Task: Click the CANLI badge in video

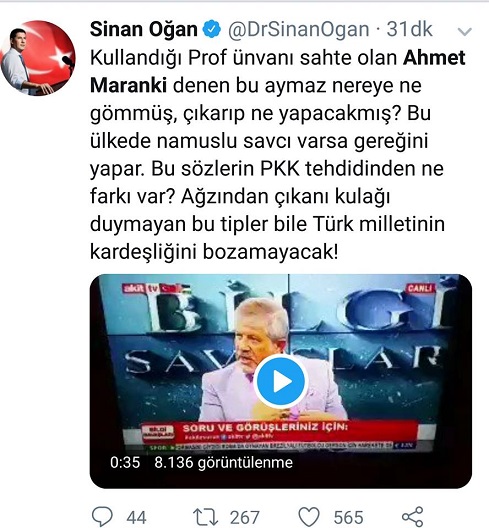Action: 420,288
